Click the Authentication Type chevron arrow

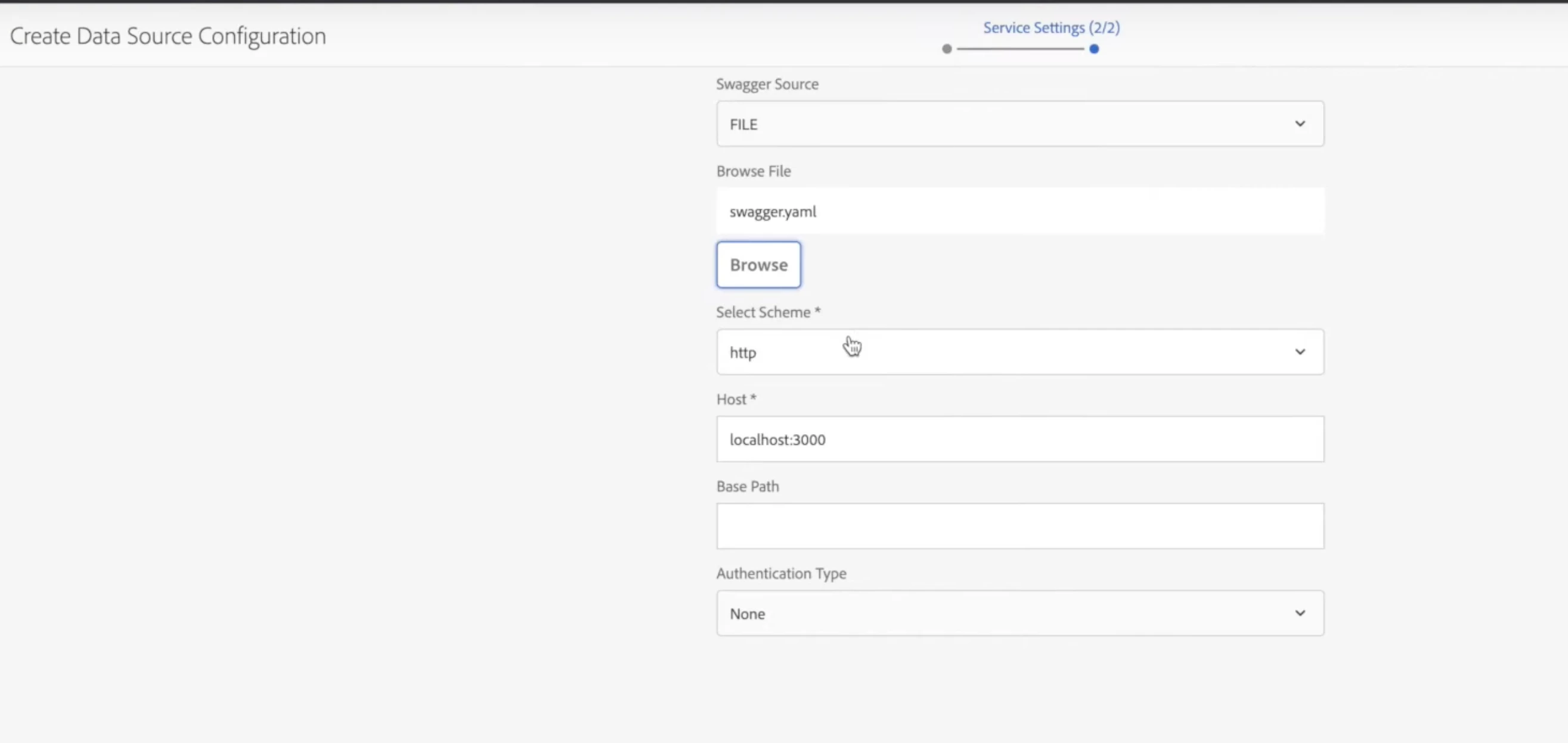[1300, 613]
